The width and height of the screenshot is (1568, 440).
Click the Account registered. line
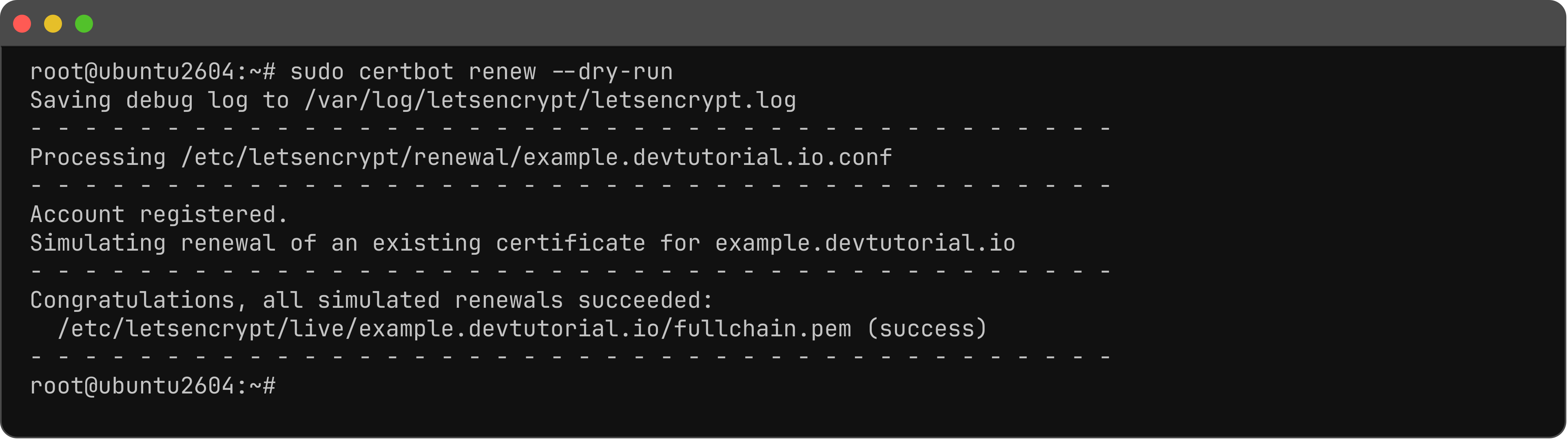pos(159,215)
